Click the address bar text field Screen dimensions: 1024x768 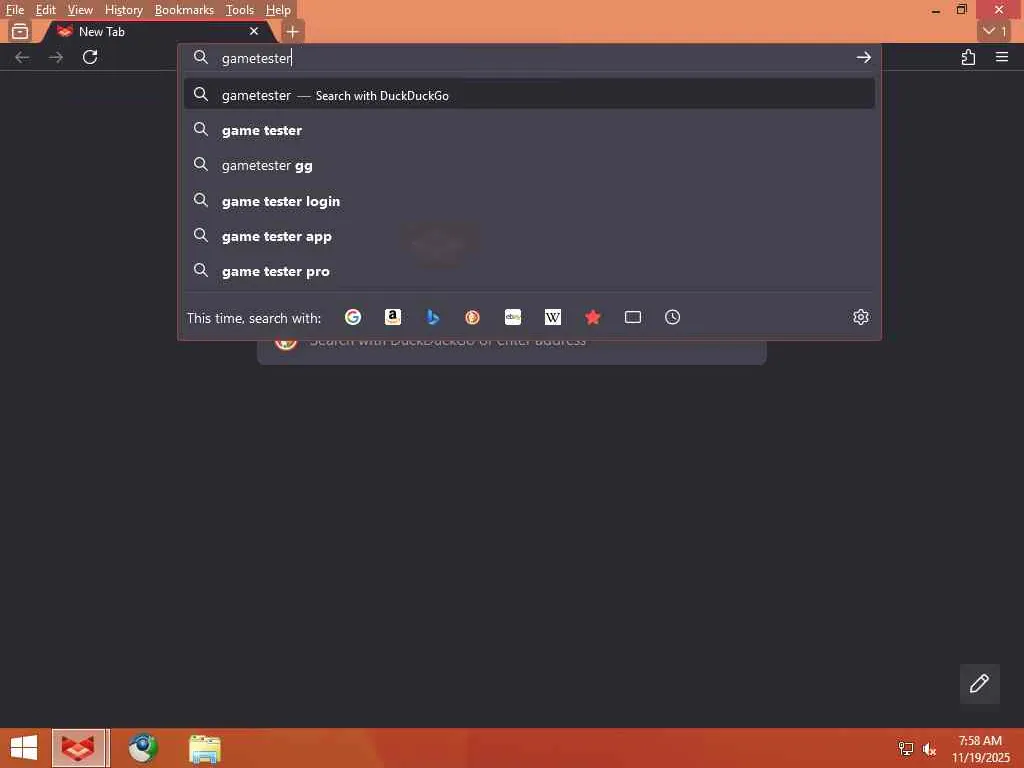tap(532, 58)
